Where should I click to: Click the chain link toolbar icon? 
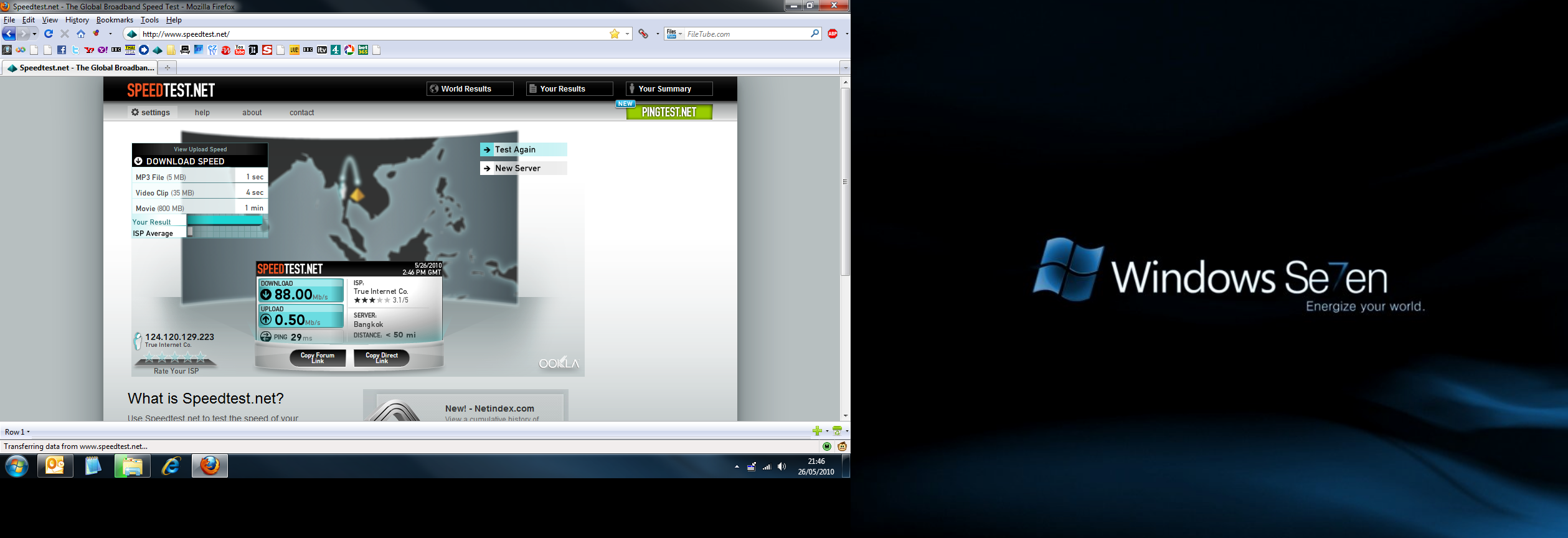coord(643,34)
